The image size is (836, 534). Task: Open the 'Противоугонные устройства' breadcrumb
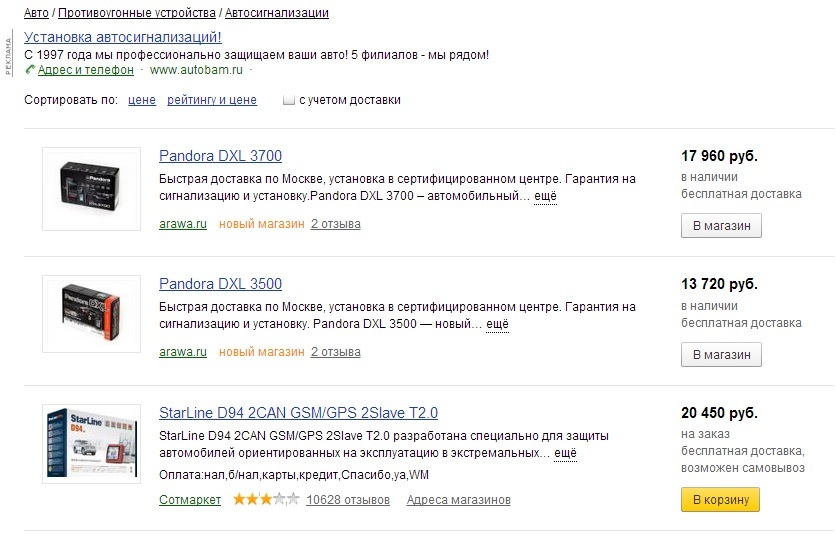(136, 13)
